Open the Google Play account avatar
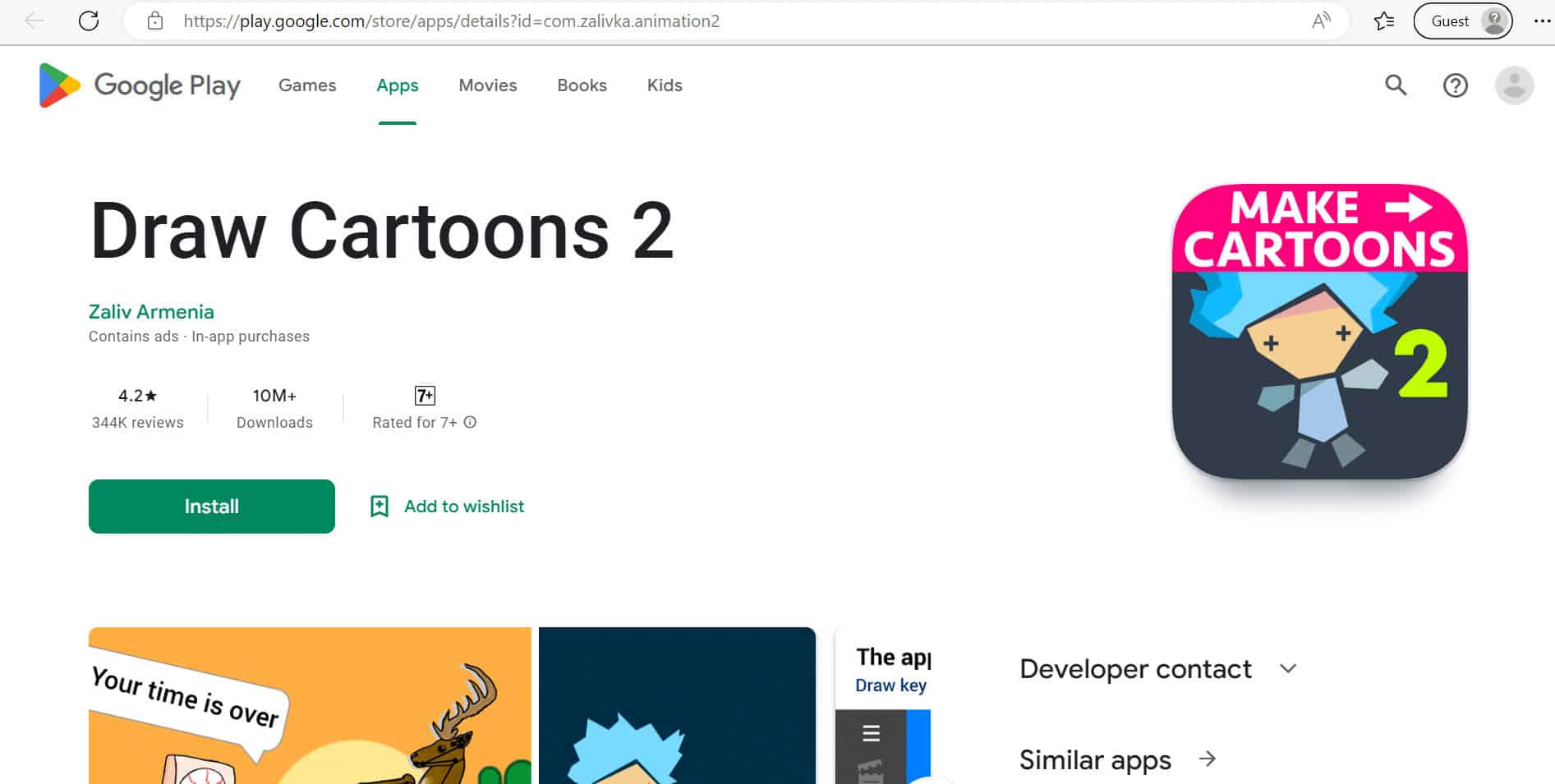1555x784 pixels. coord(1514,85)
